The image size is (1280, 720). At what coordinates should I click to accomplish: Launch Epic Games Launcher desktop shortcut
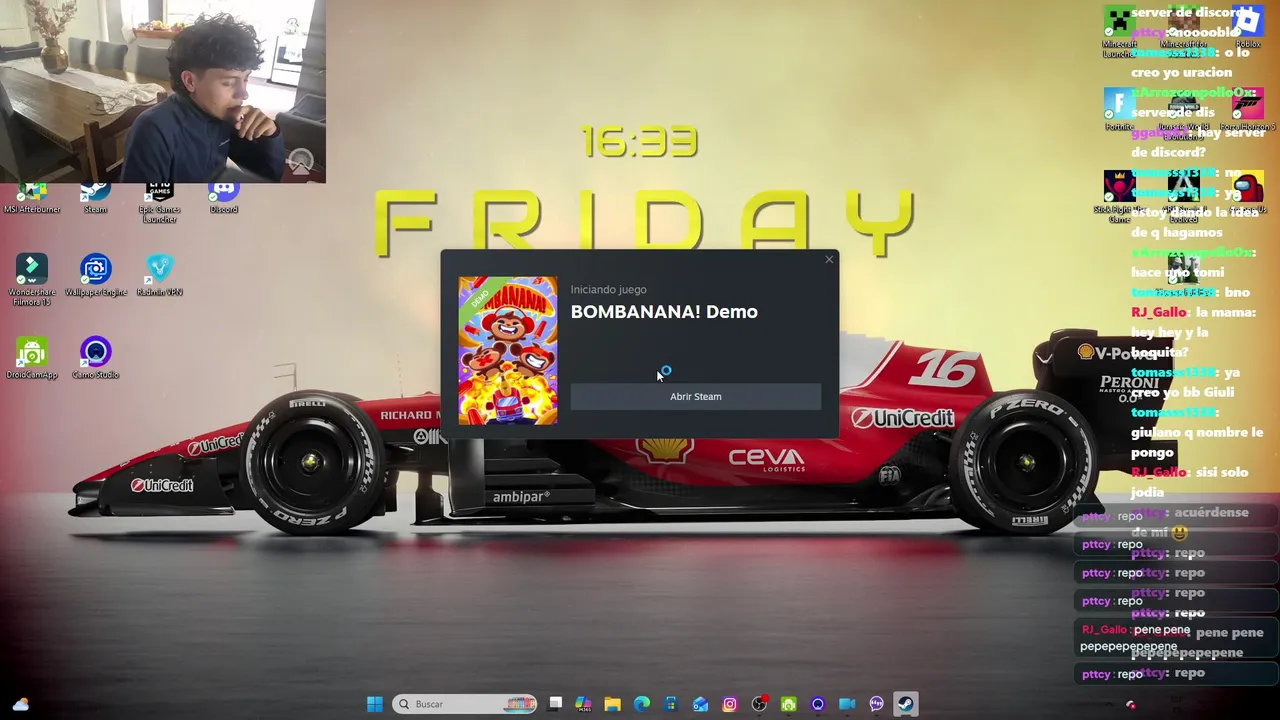[x=159, y=201]
